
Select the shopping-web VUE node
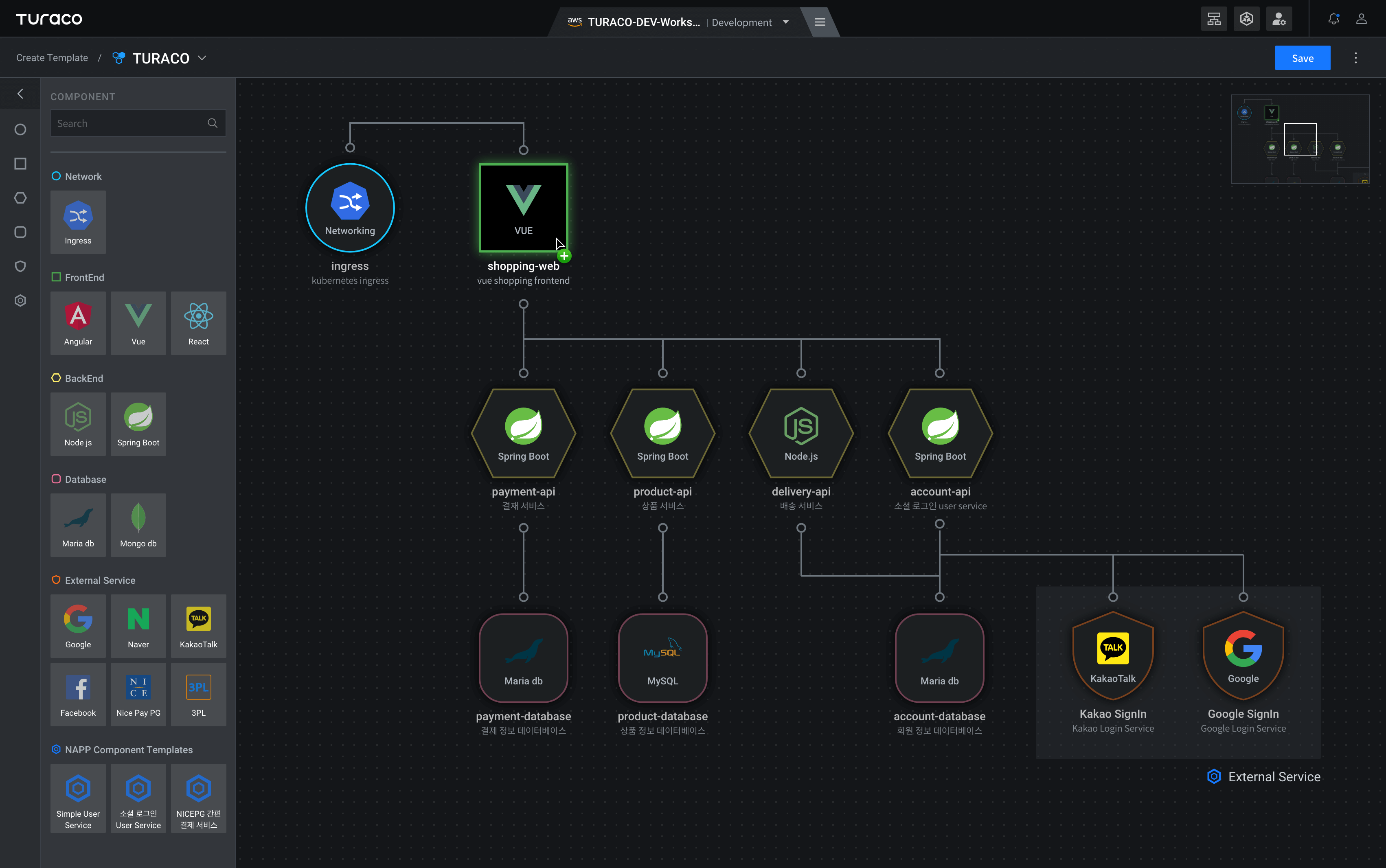click(x=524, y=208)
